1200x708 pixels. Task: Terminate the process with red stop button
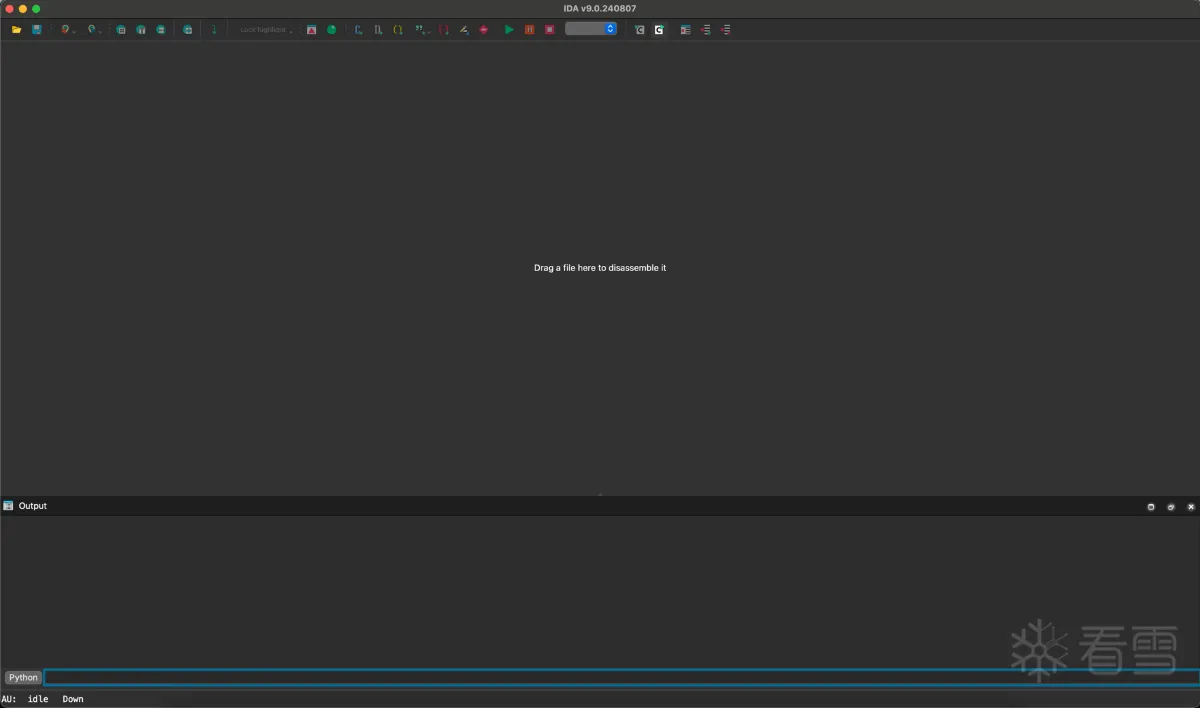pos(550,30)
